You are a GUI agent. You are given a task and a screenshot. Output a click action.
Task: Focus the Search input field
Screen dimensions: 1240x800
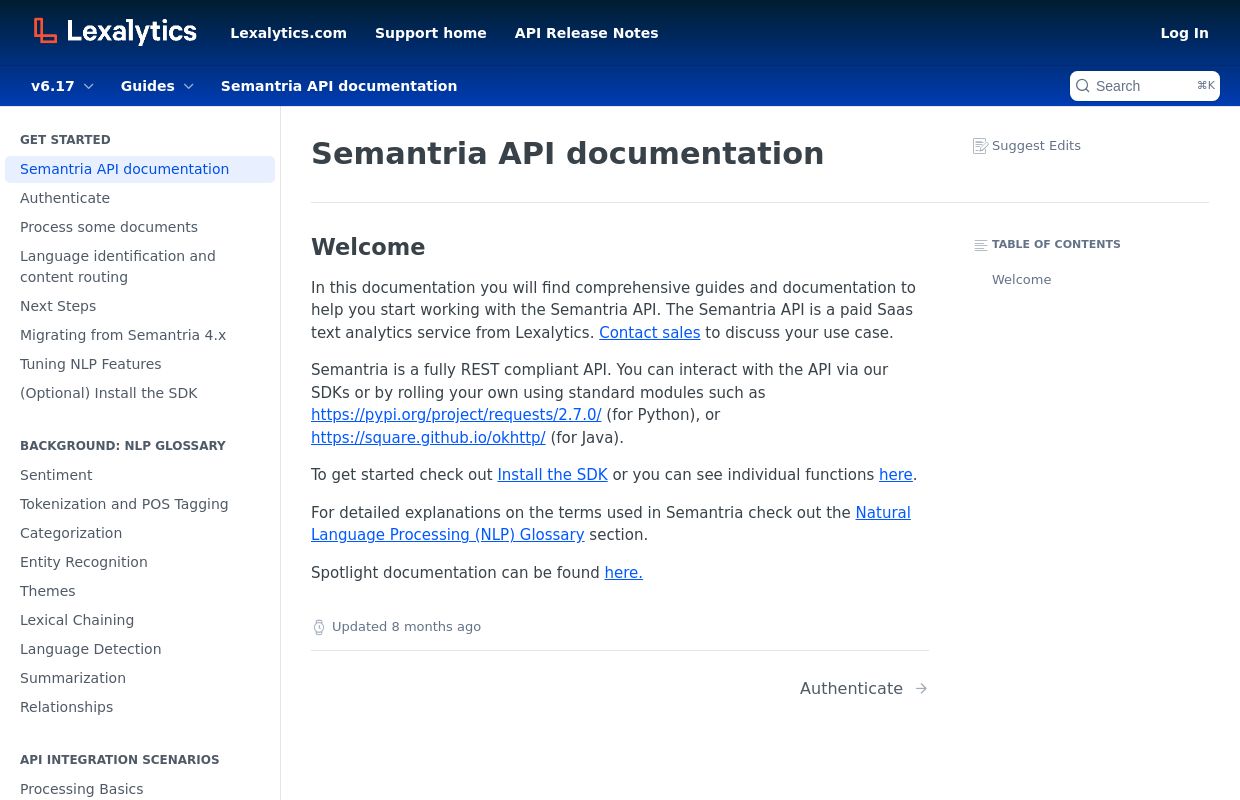[x=1145, y=86]
